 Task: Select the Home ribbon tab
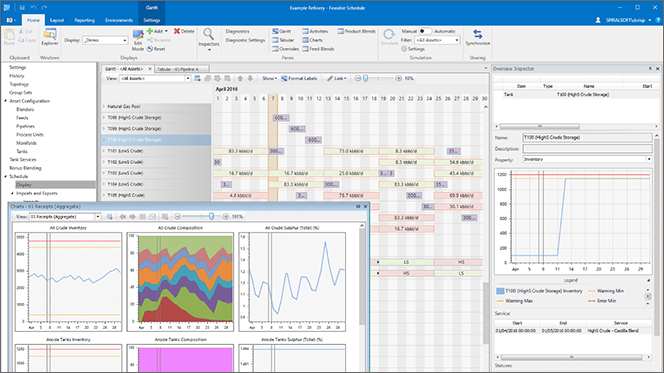tap(33, 20)
